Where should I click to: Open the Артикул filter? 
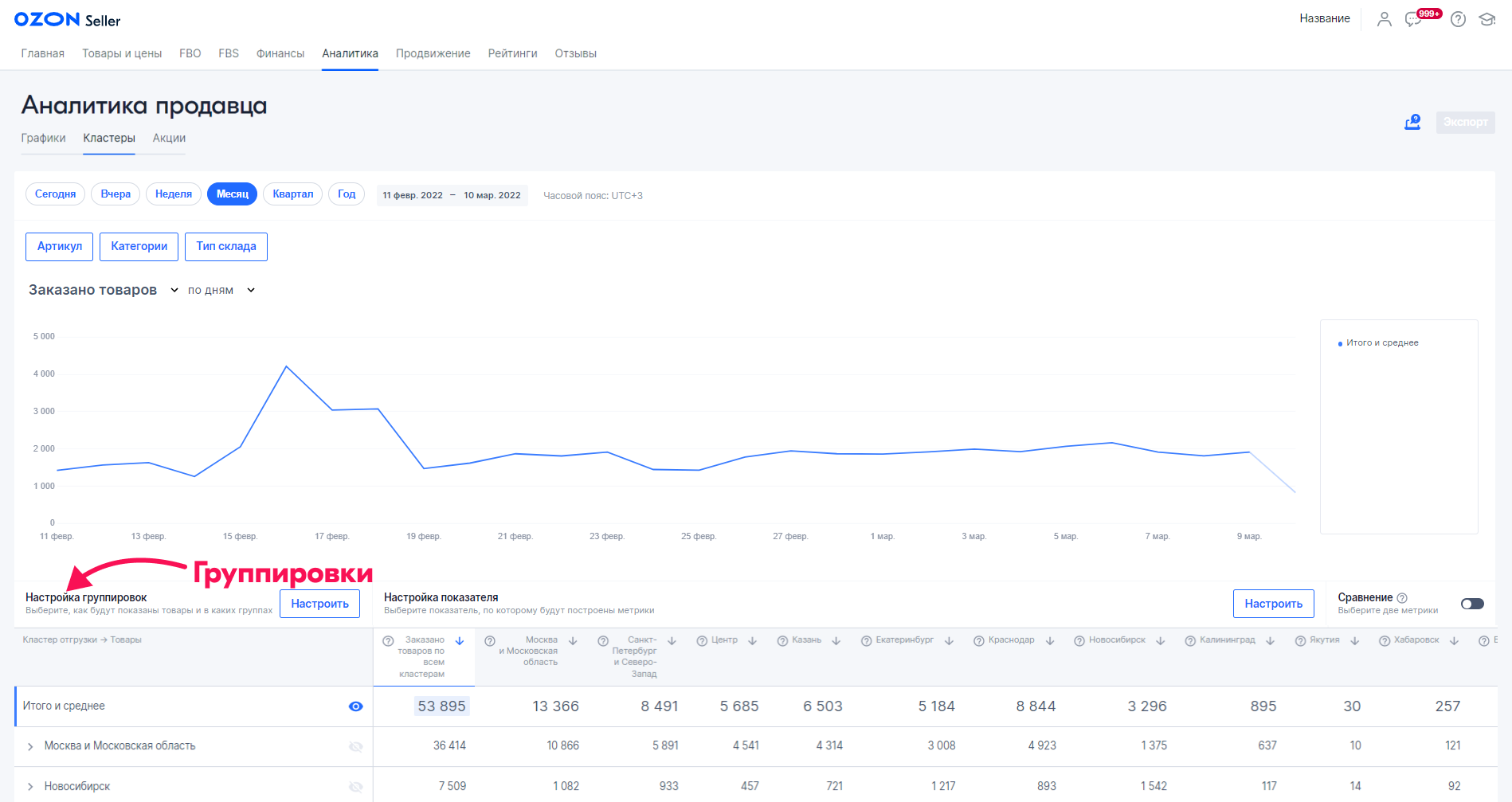60,247
